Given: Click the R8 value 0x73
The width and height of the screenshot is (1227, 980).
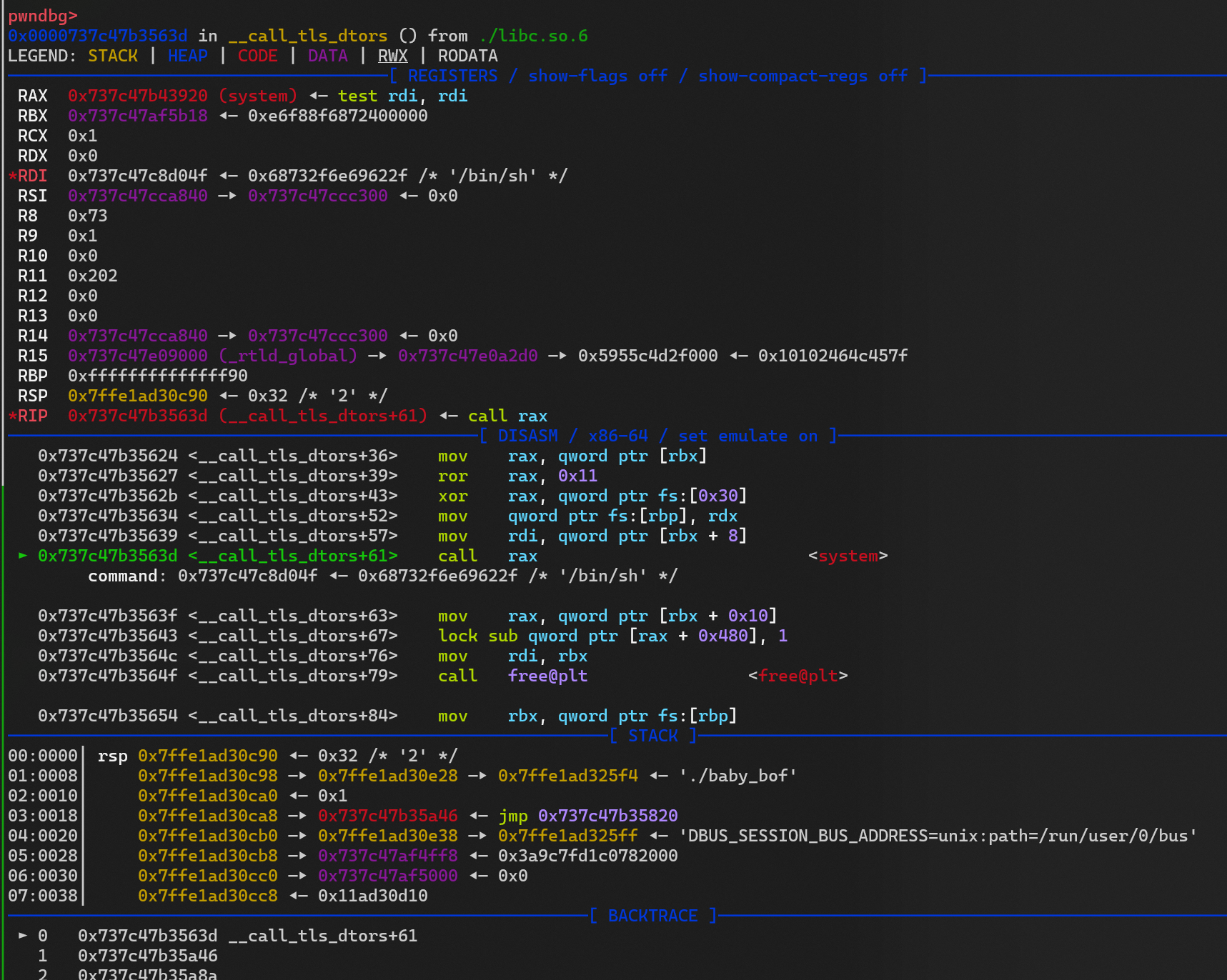Looking at the screenshot, I should 88,216.
